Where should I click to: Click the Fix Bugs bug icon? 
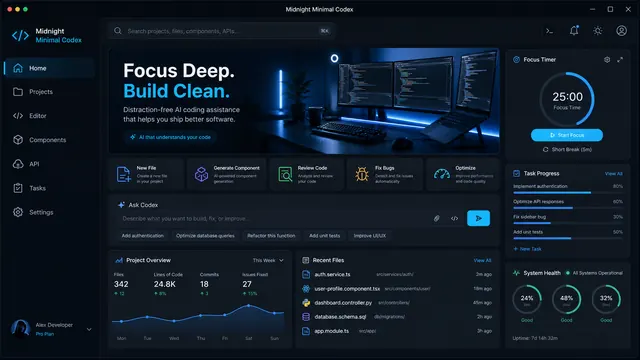point(362,174)
